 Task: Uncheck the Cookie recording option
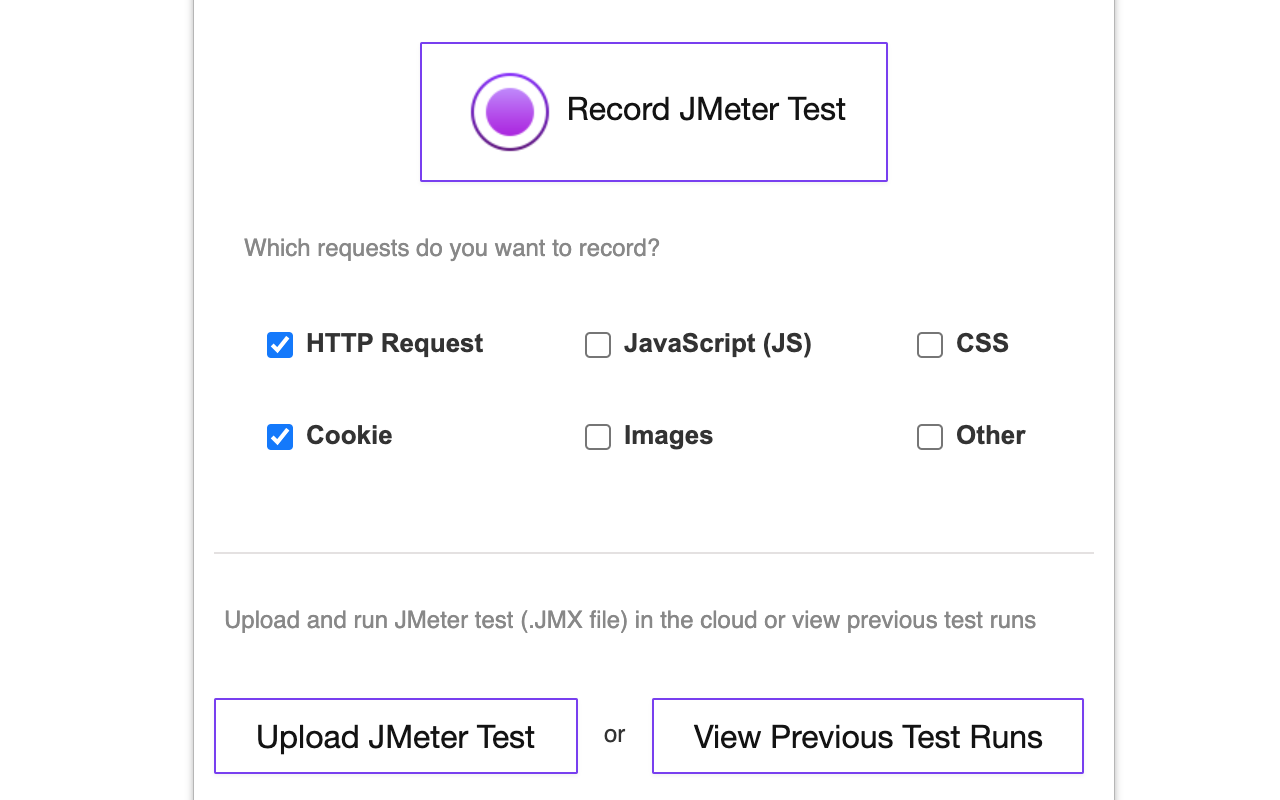[x=279, y=436]
